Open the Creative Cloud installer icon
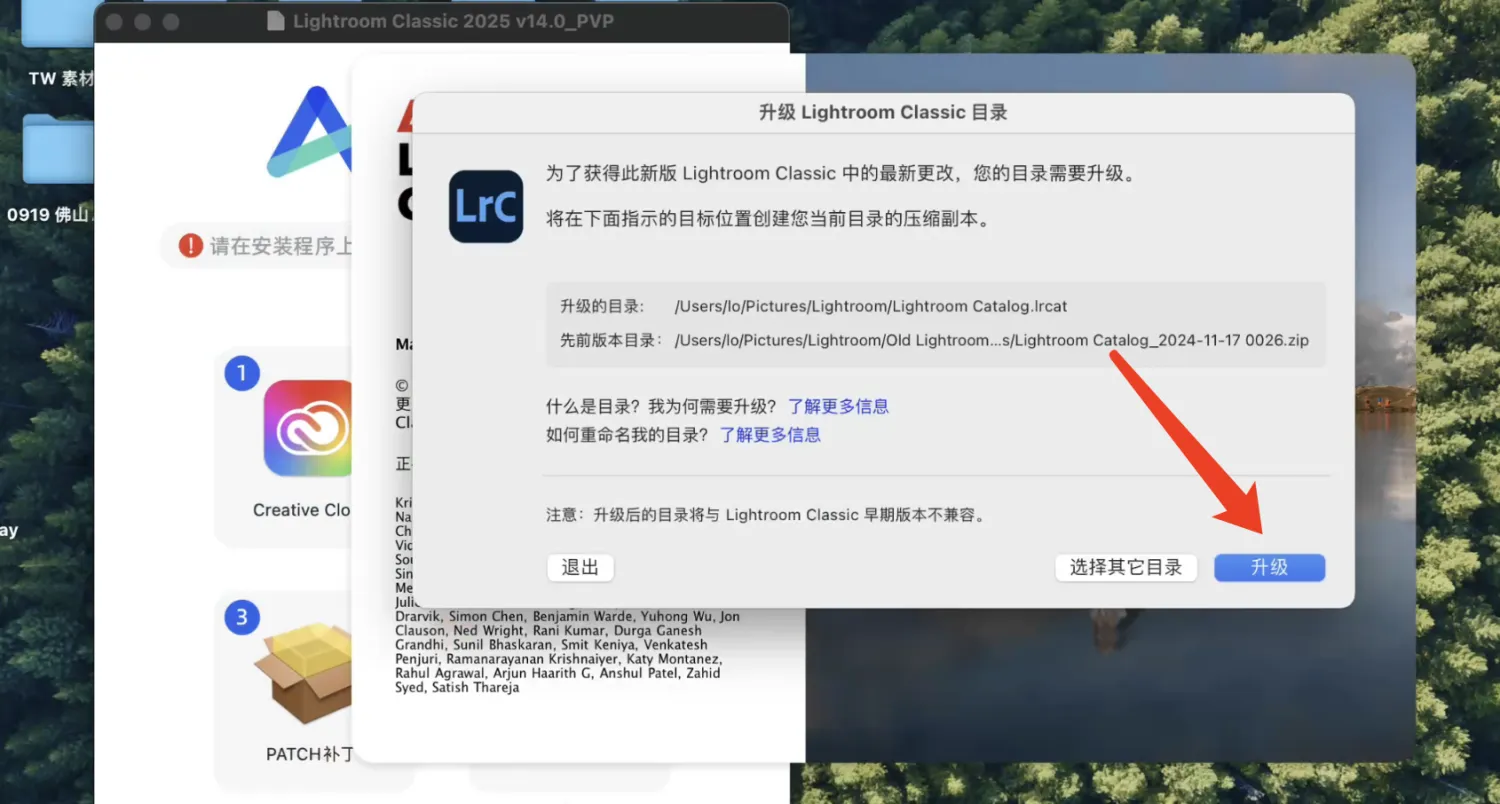This screenshot has height=804, width=1500. click(307, 428)
